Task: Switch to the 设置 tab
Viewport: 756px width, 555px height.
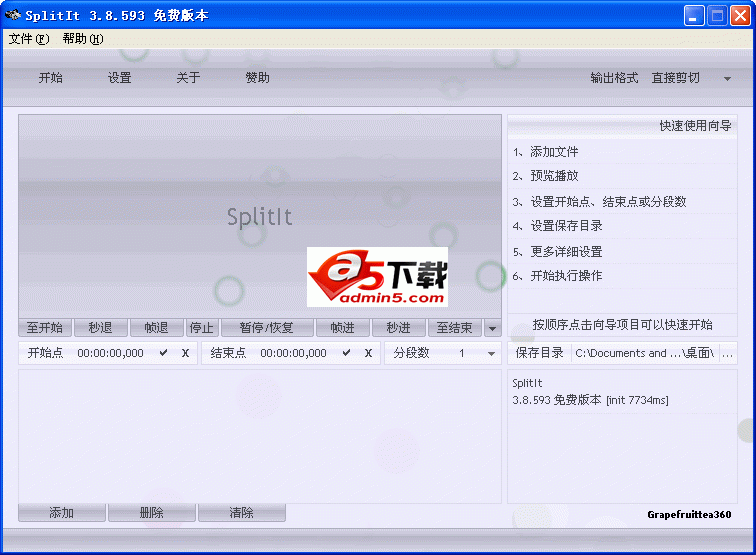Action: click(x=120, y=78)
